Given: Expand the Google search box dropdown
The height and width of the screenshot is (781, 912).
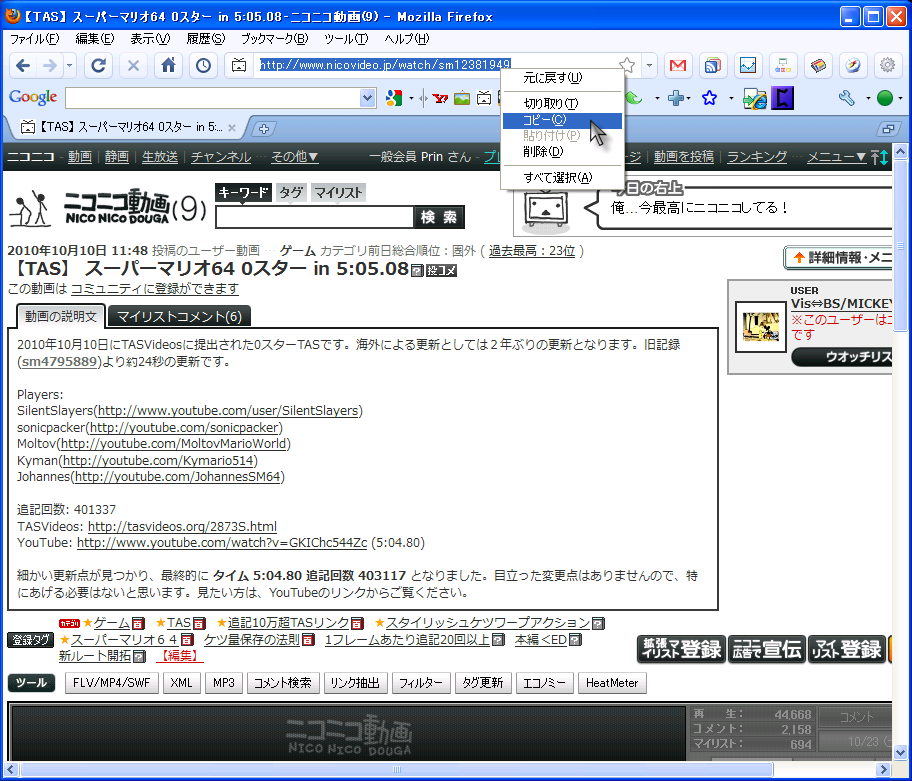Looking at the screenshot, I should point(367,98).
